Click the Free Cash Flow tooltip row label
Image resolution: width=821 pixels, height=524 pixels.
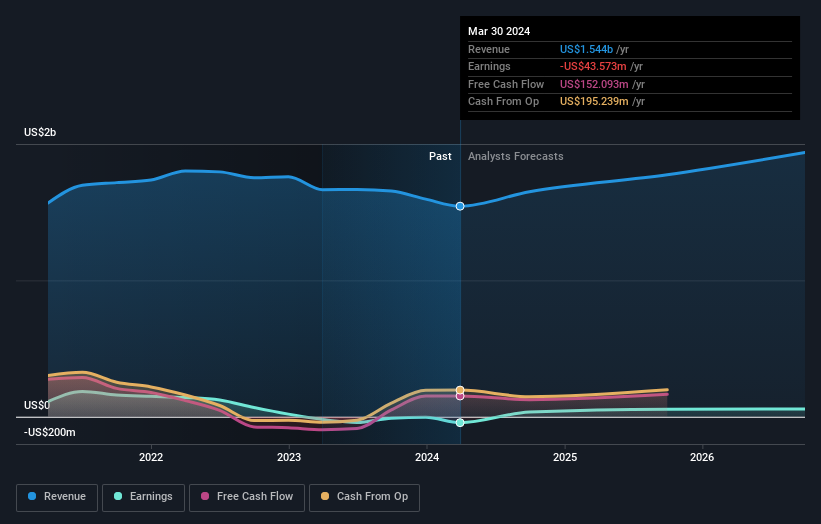506,84
